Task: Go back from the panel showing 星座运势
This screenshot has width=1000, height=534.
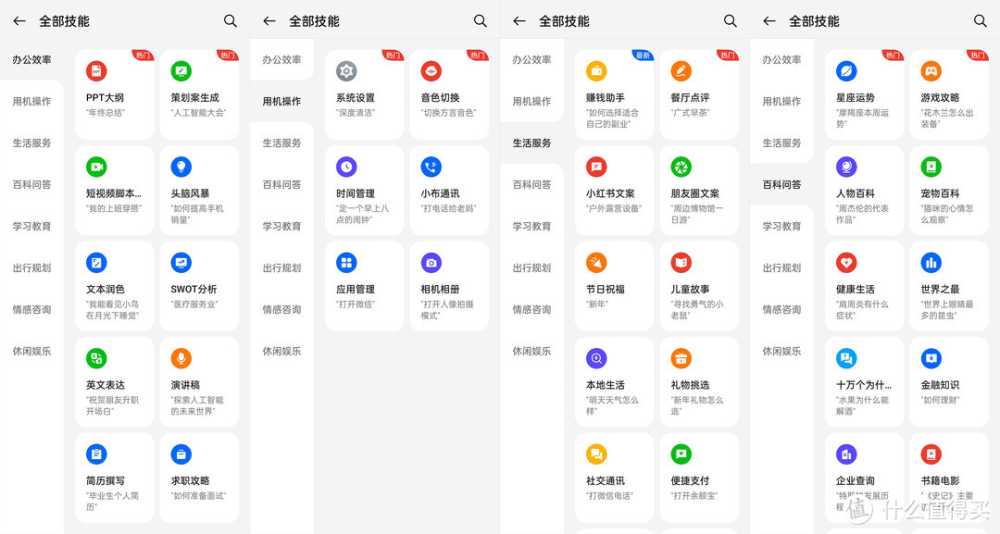Action: pos(770,21)
